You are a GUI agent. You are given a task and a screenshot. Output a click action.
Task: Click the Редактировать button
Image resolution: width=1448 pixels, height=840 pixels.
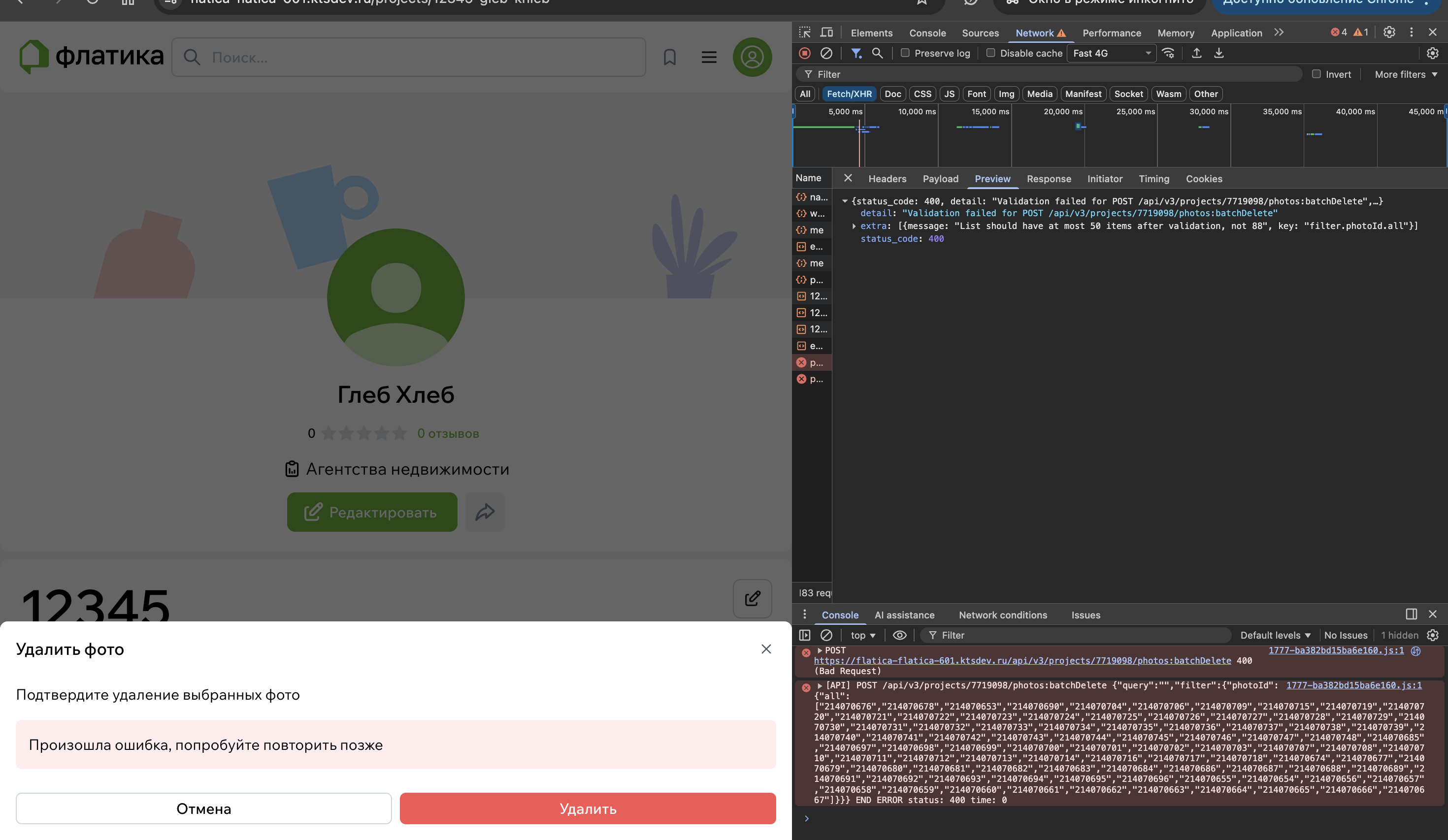(372, 512)
